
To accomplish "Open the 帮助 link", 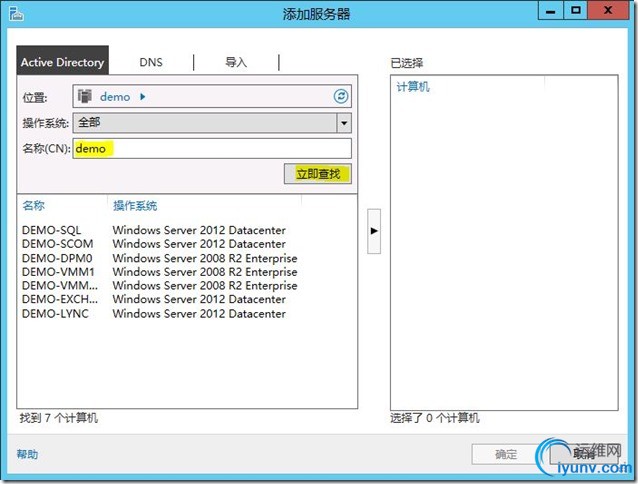I will tap(27, 454).
